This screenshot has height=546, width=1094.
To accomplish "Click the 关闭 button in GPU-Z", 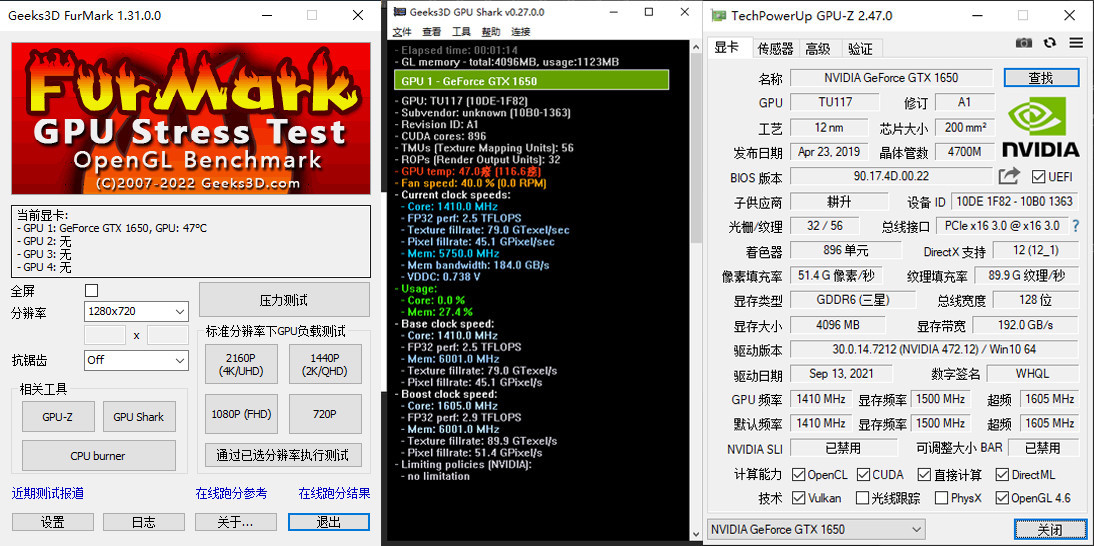I will (x=1049, y=529).
